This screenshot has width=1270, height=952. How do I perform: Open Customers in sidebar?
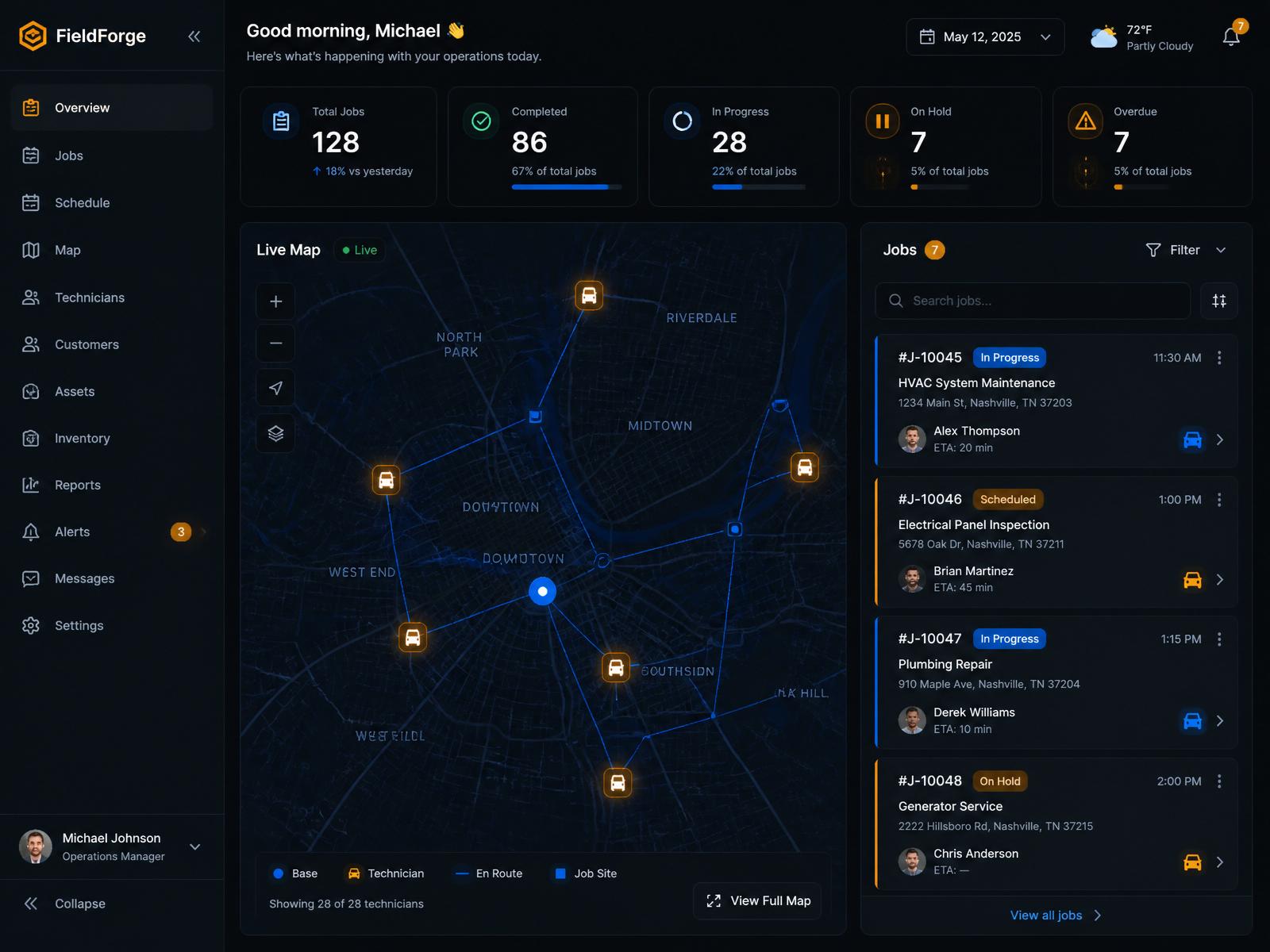112,344
